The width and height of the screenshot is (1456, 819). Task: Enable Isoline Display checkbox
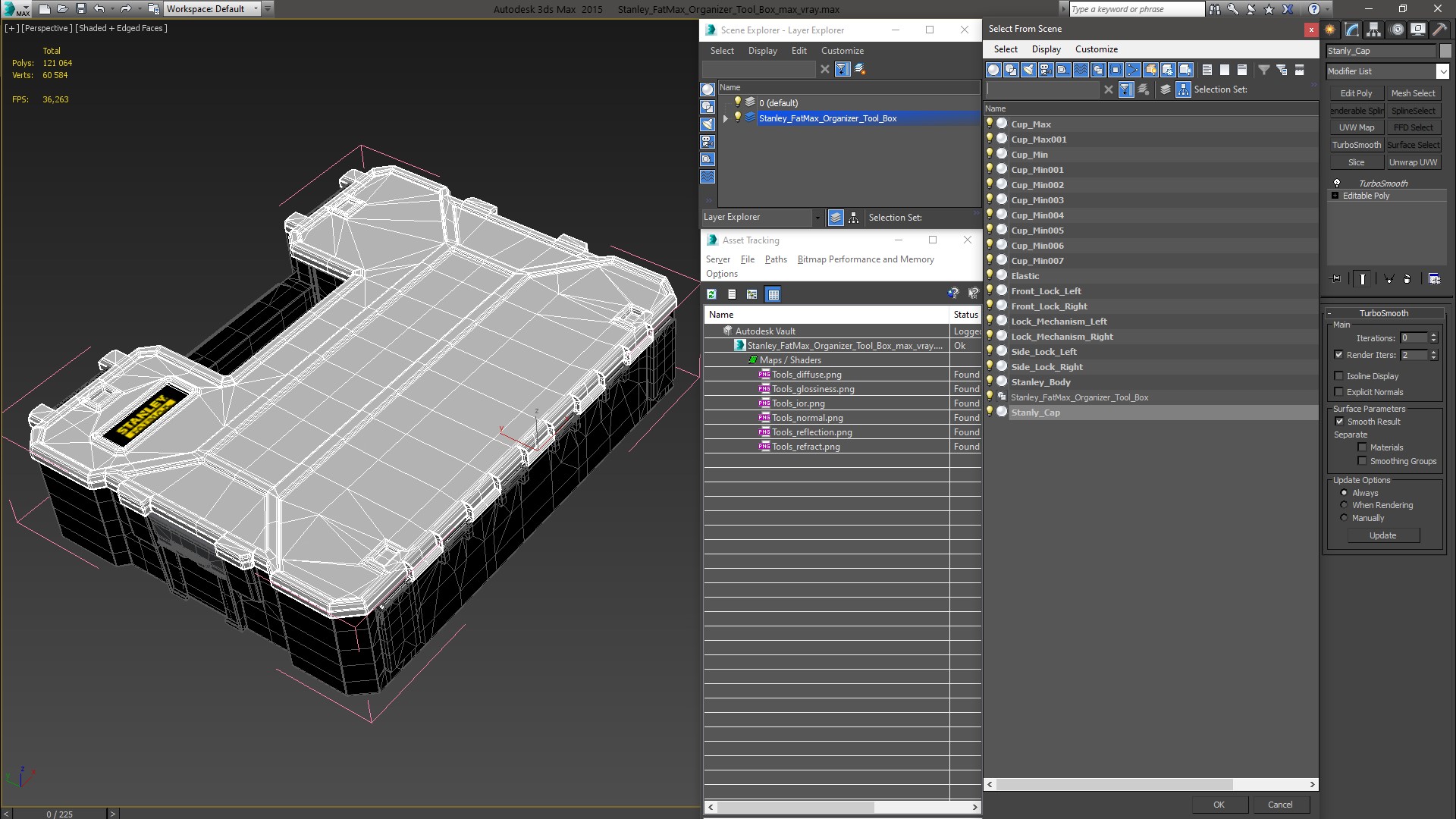pos(1339,376)
